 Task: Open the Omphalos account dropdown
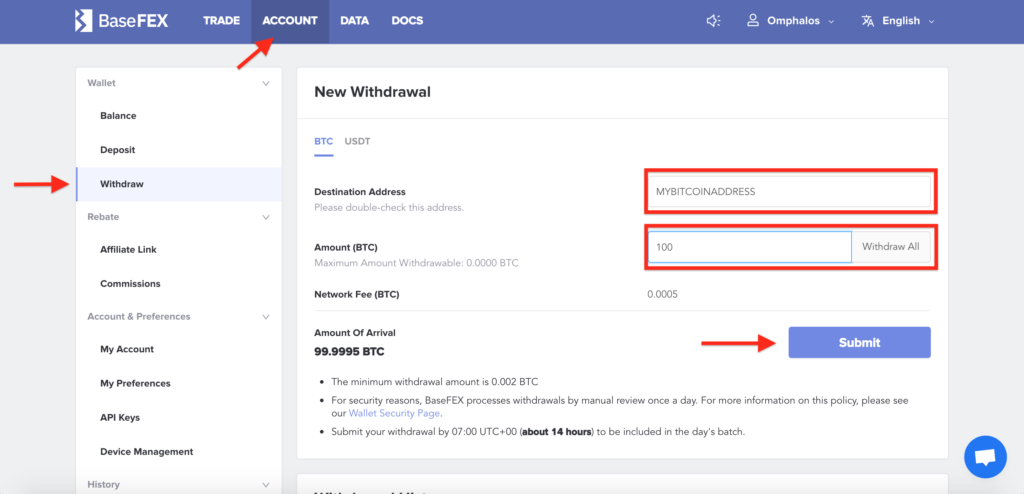click(x=791, y=21)
